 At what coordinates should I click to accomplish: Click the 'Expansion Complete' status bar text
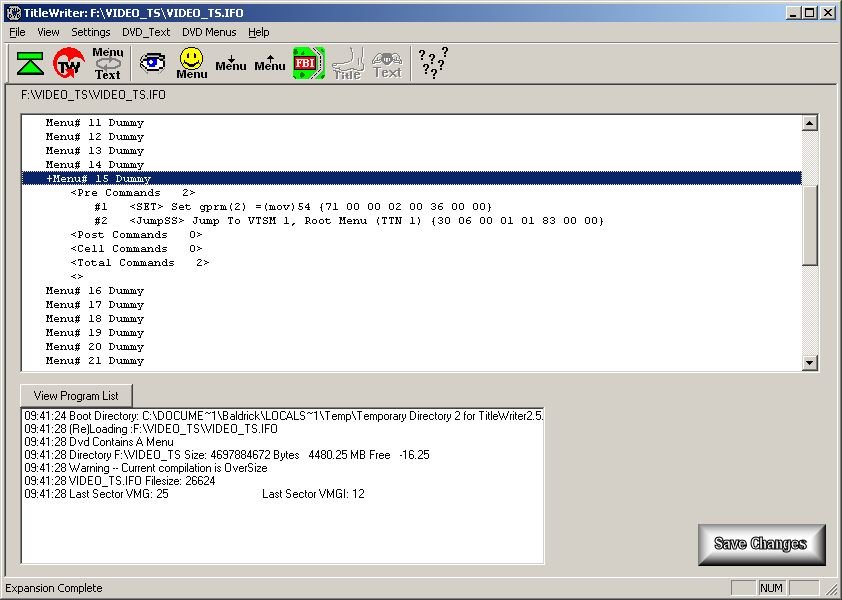pyautogui.click(x=54, y=588)
